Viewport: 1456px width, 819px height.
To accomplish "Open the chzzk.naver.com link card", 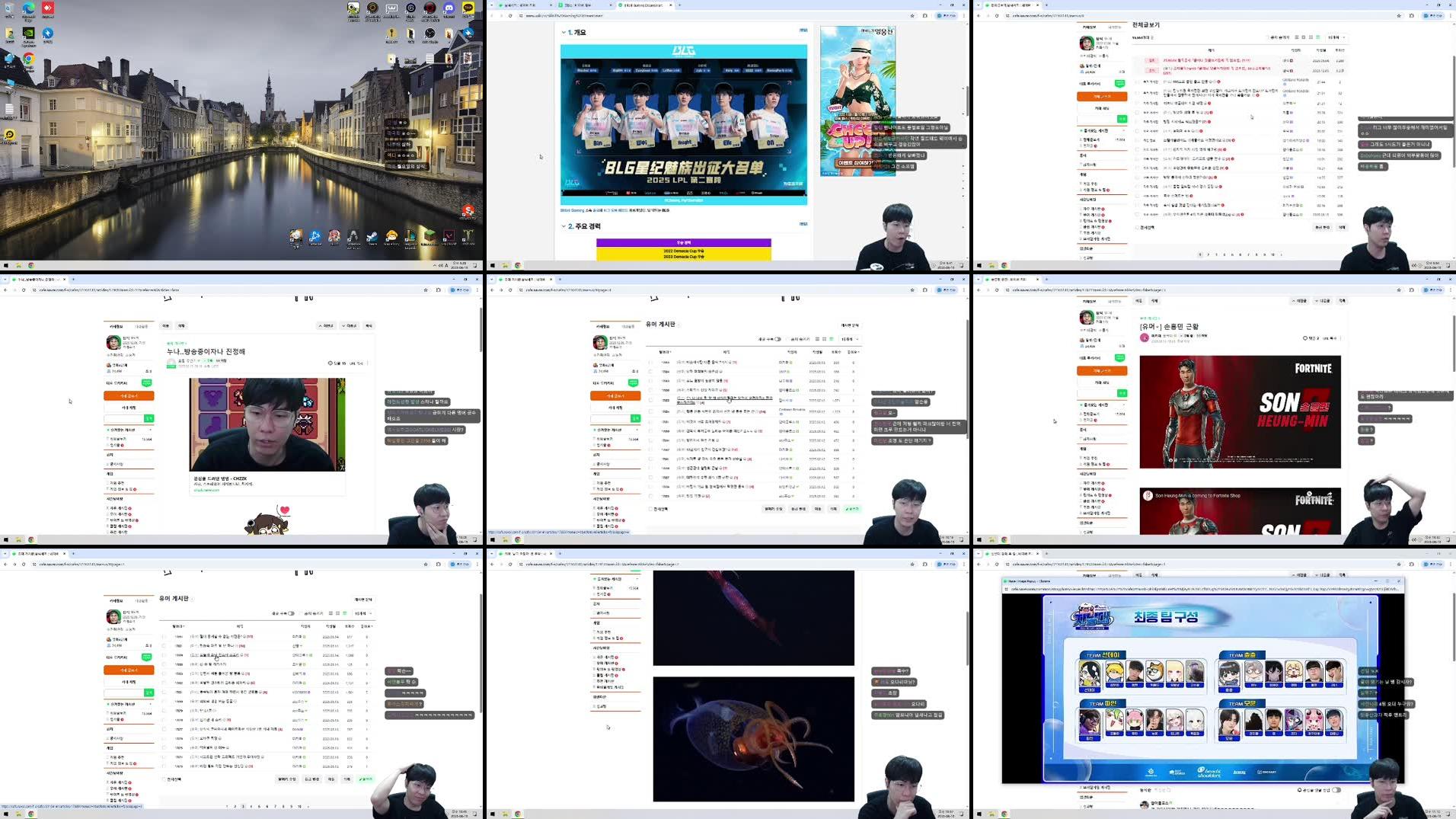I will (267, 484).
